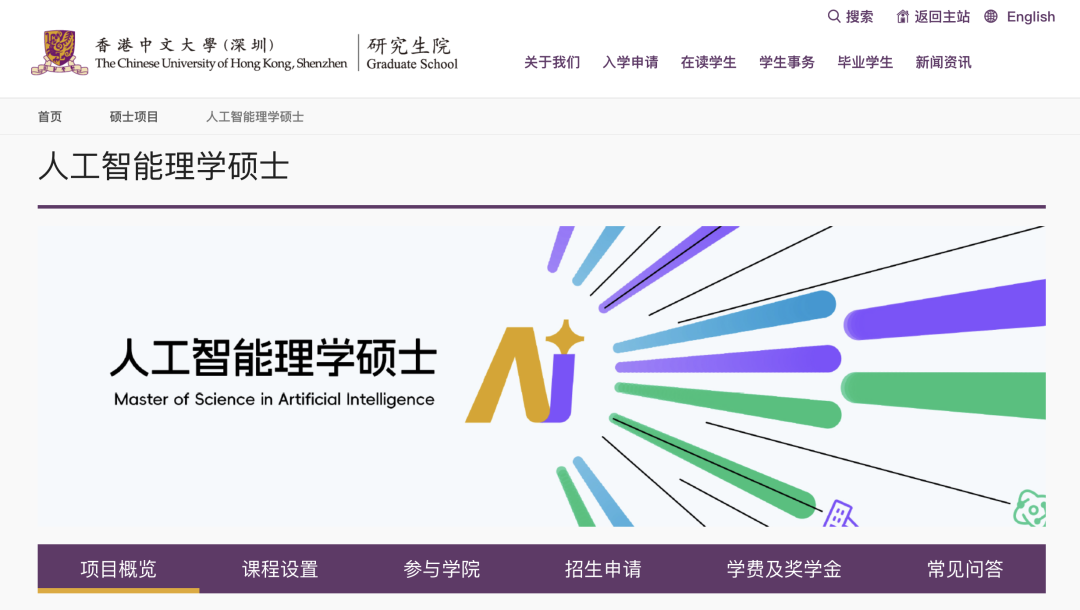Open the 入学申请 menu
Viewport: 1080px width, 610px height.
pyautogui.click(x=630, y=63)
